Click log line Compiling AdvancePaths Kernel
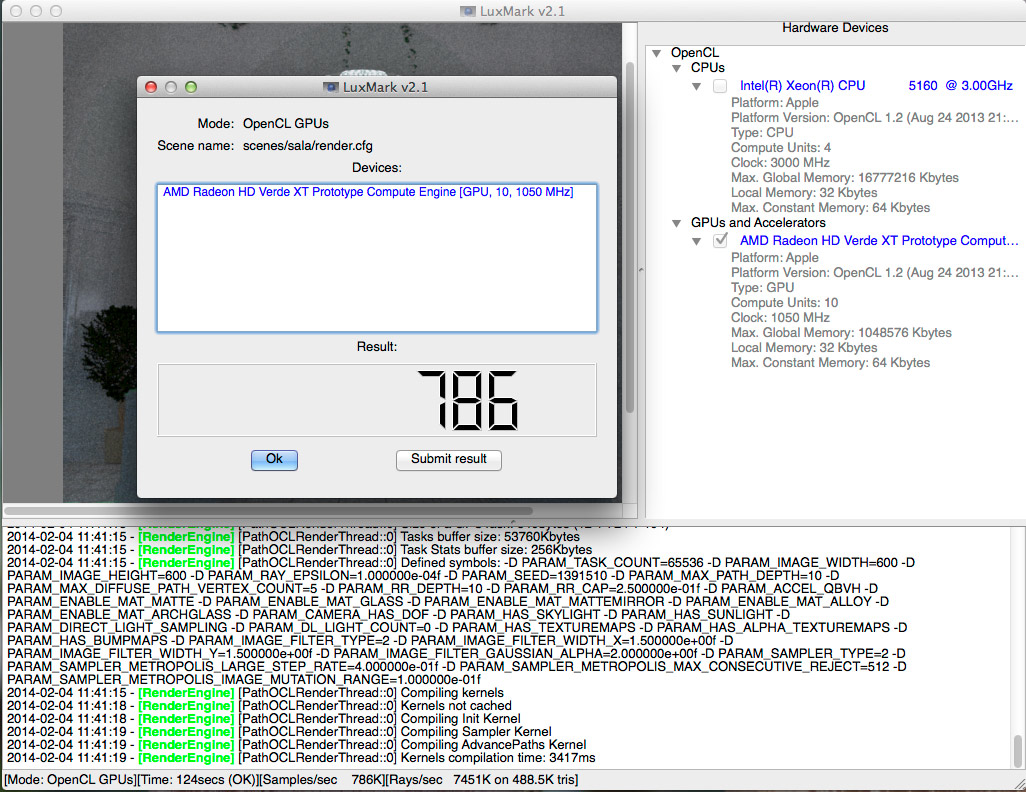1026x792 pixels. [296, 745]
